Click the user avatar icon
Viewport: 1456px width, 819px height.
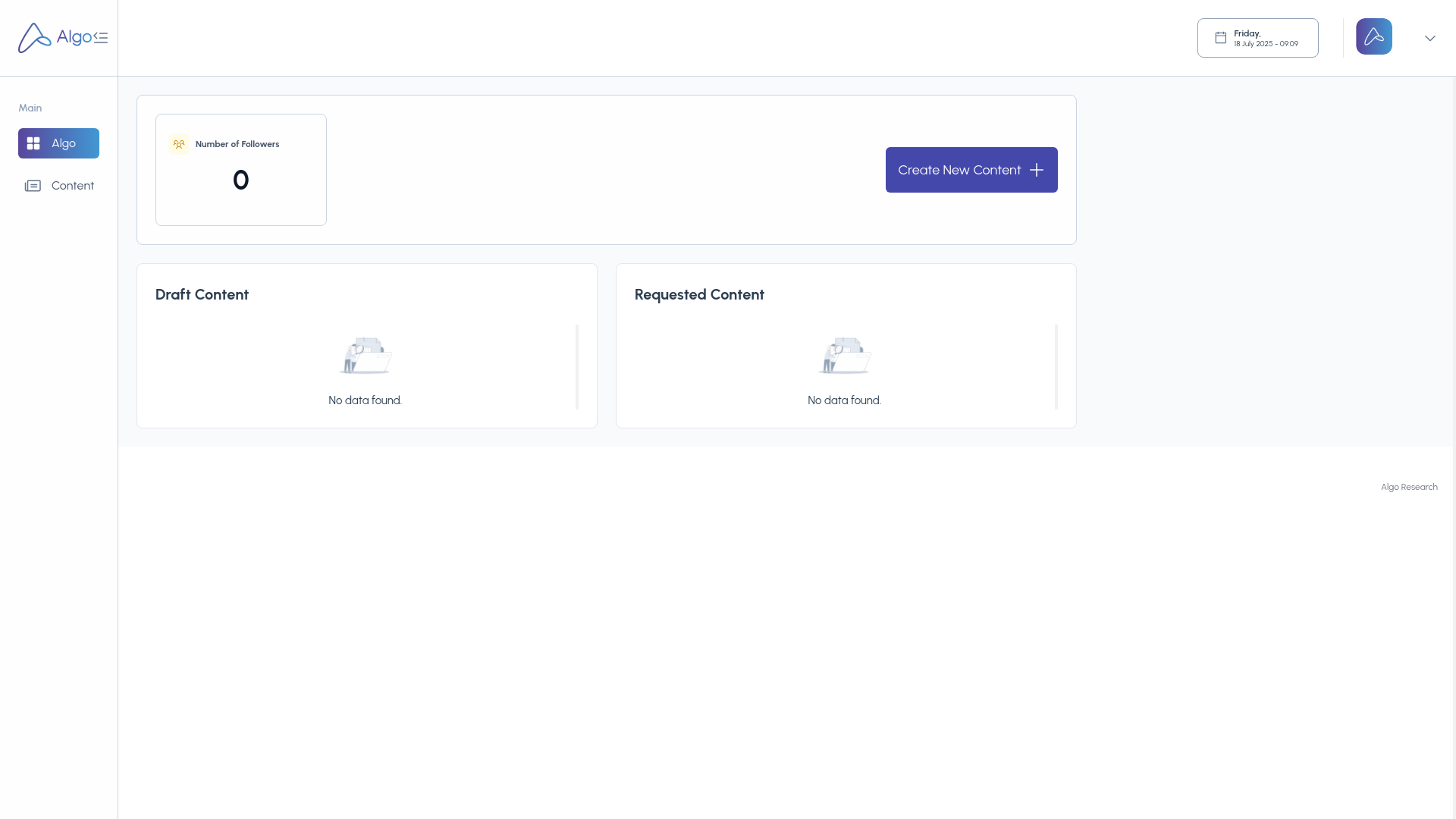[x=1374, y=36]
